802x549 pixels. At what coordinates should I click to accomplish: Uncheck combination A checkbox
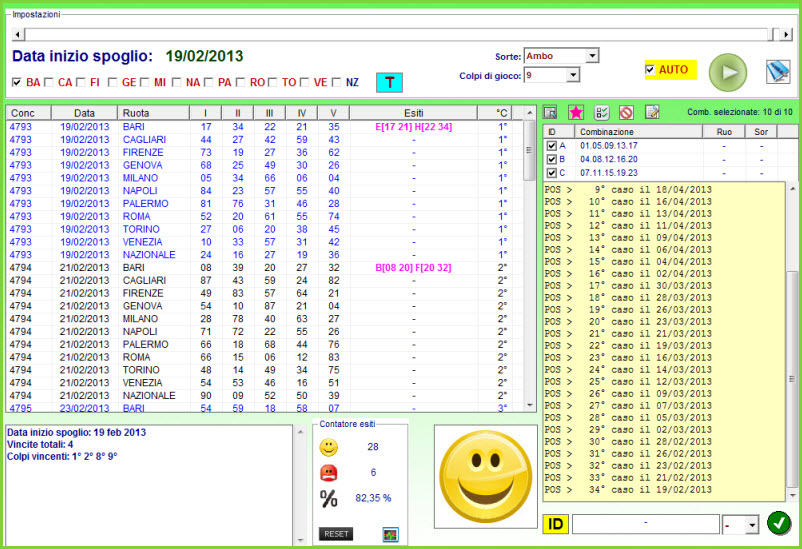552,145
